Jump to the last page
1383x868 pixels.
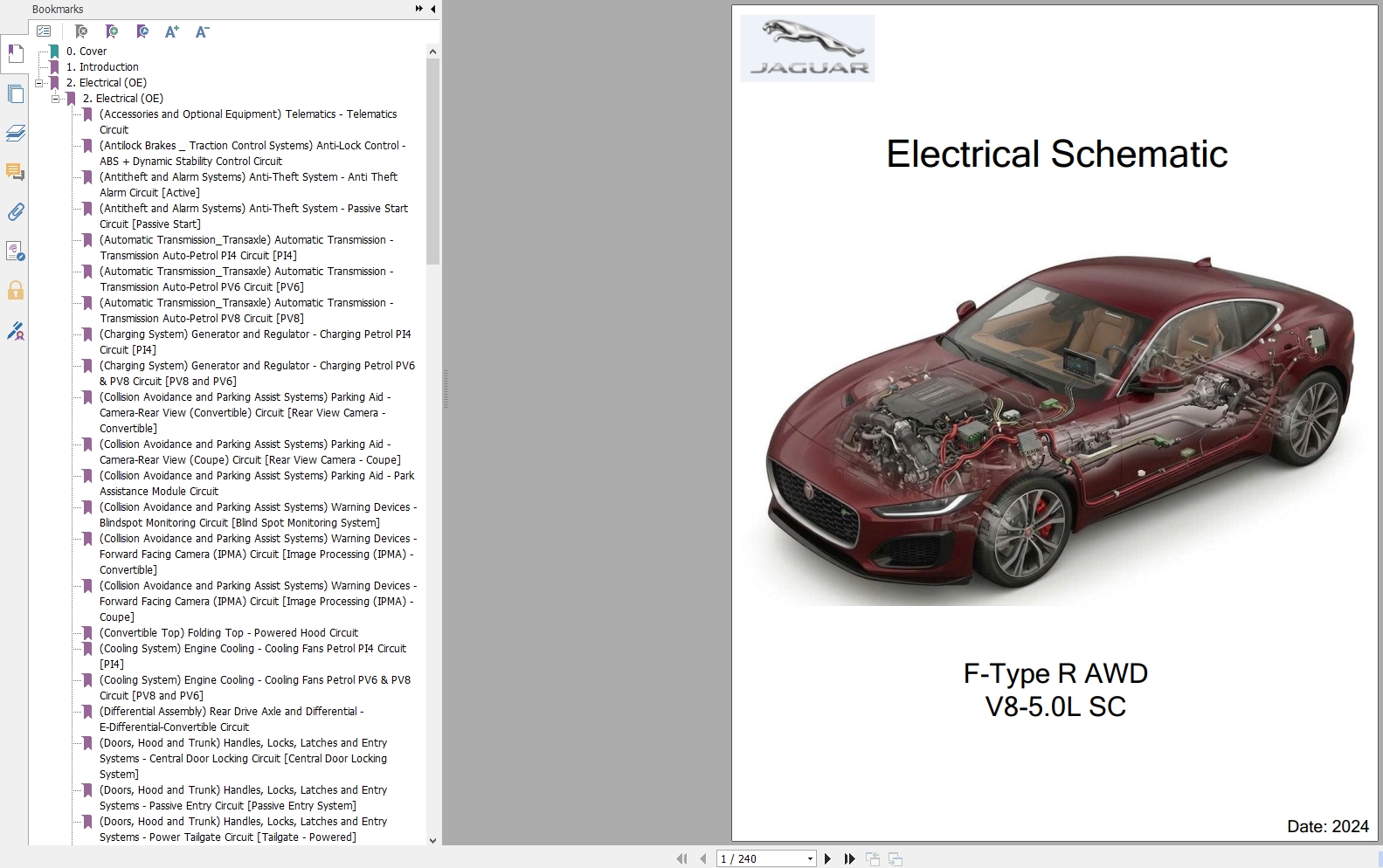pyautogui.click(x=849, y=859)
